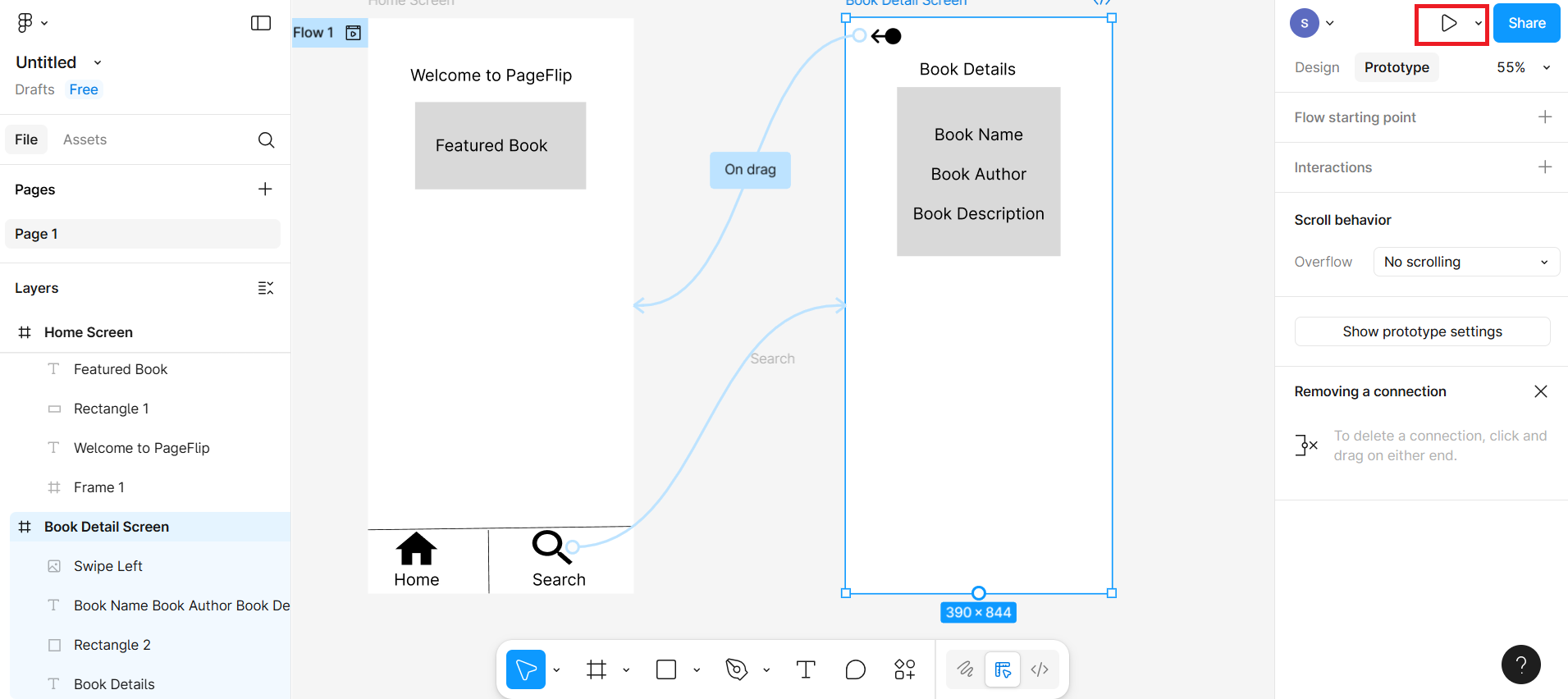Select the Text tool
1568x699 pixels.
(806, 670)
